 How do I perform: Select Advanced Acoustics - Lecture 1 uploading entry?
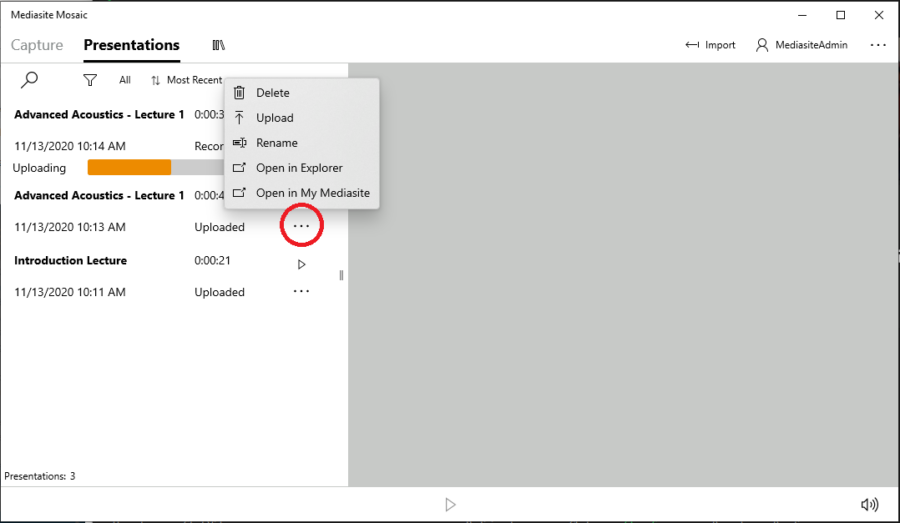click(x=99, y=115)
